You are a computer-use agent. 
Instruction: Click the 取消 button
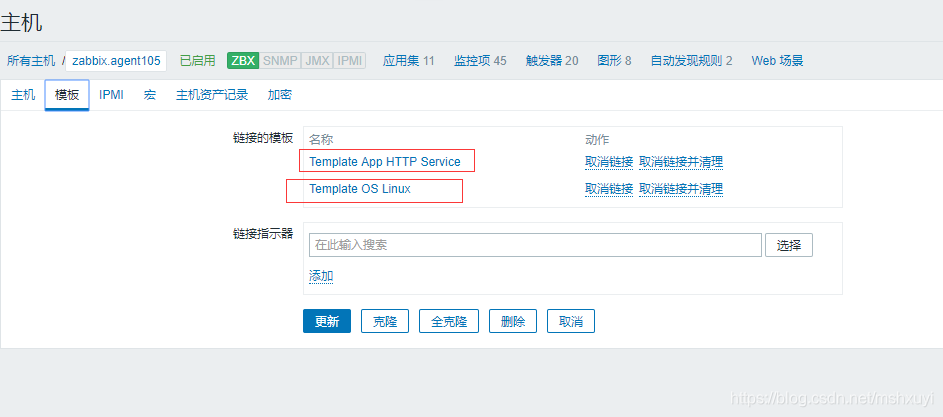pos(571,321)
